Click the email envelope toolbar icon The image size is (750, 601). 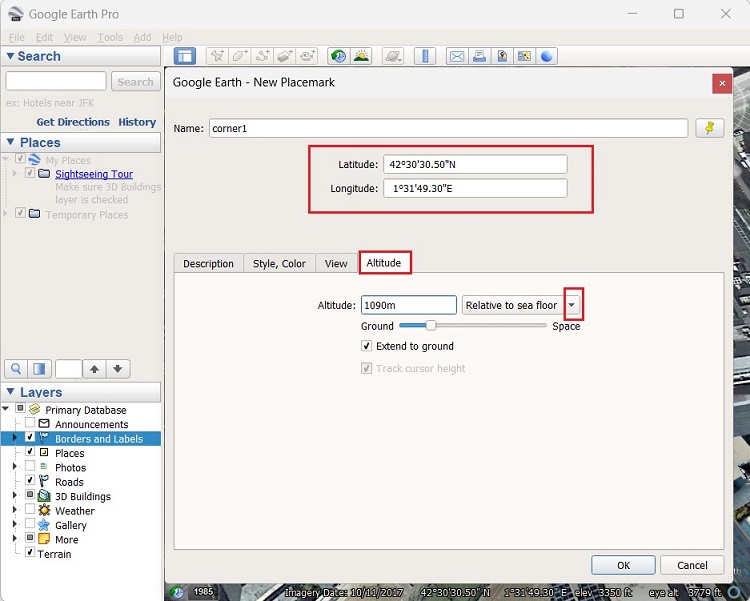(x=457, y=57)
